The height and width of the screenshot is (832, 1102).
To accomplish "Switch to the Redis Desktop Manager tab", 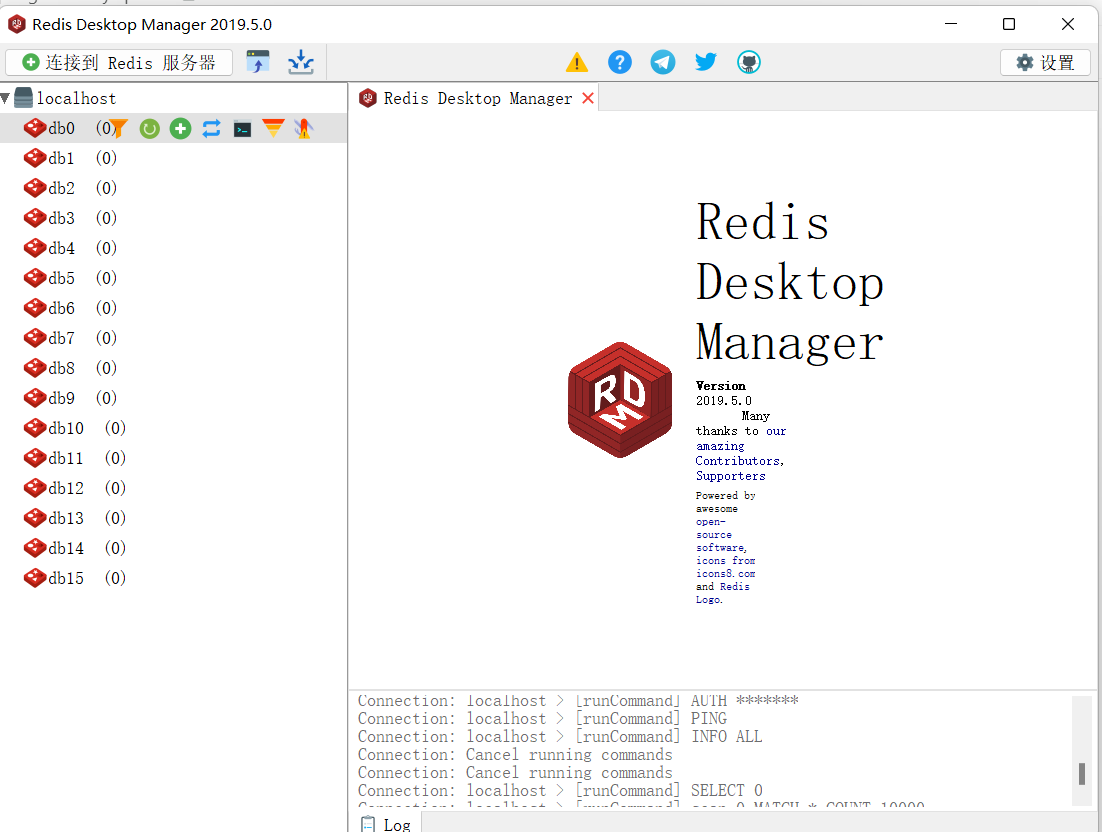I will tap(477, 98).
